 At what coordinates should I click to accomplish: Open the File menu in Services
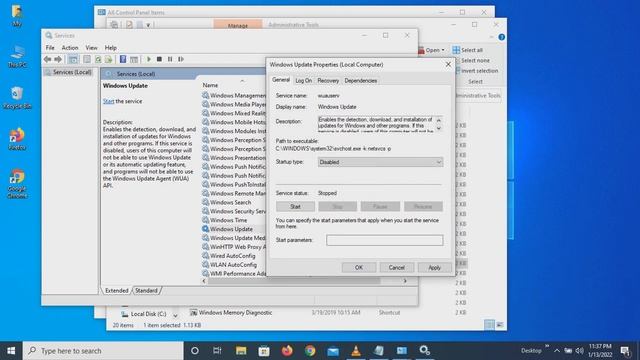tap(50, 48)
